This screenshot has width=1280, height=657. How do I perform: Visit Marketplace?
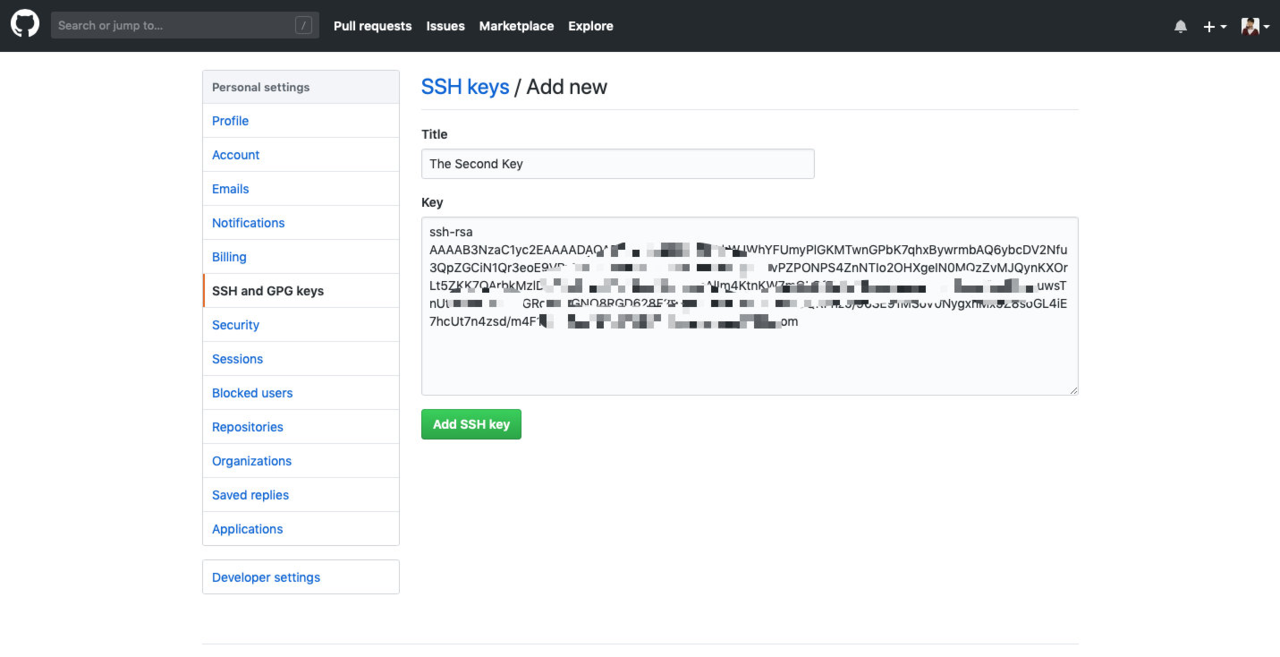(x=516, y=26)
